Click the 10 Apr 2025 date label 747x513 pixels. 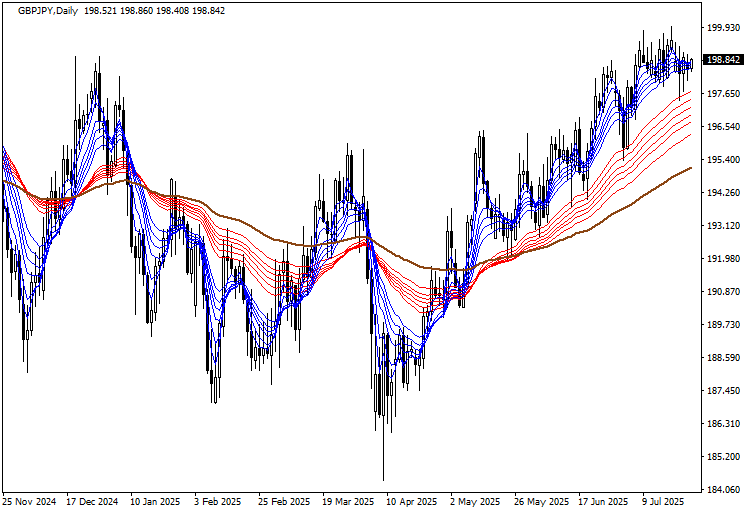412,502
